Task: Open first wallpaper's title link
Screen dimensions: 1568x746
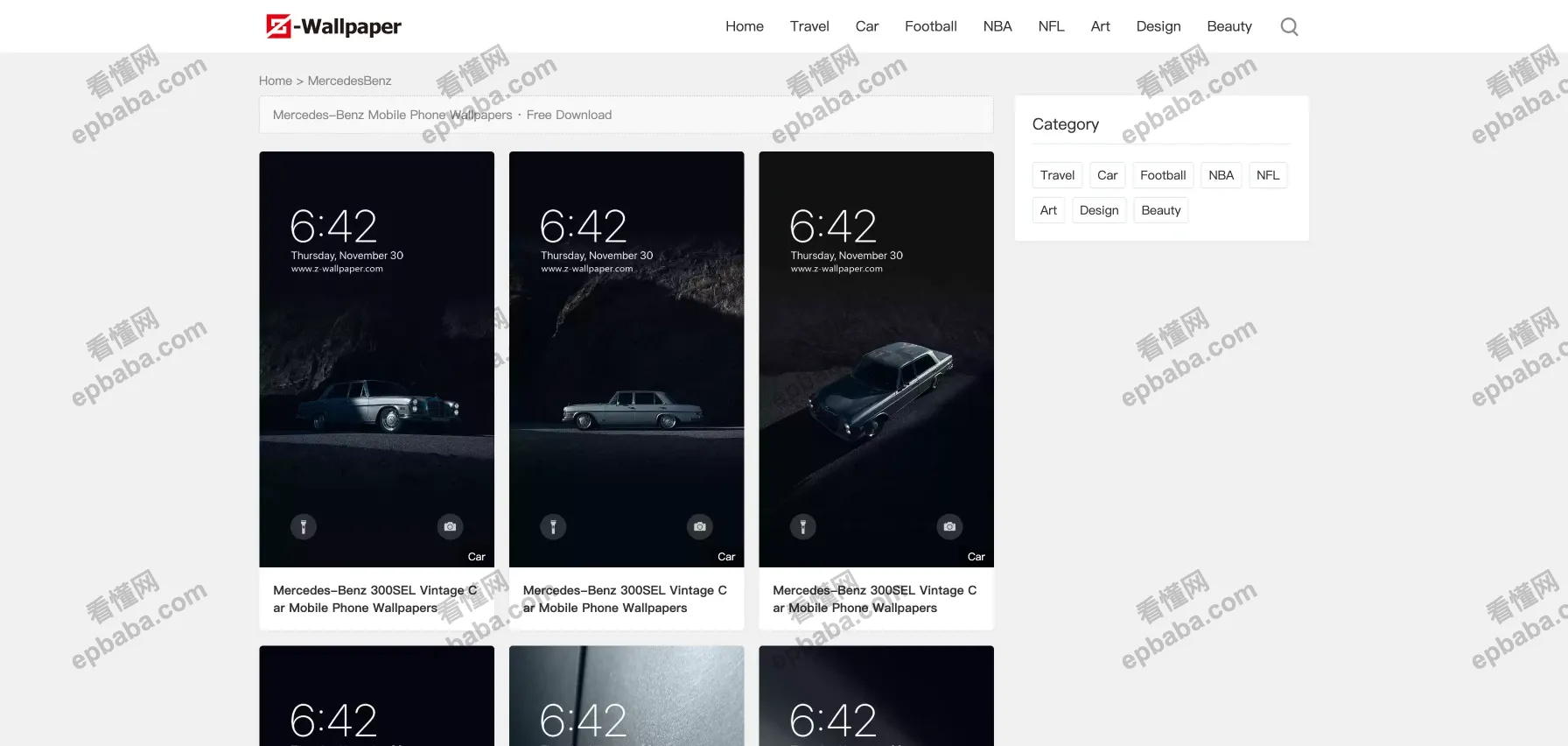Action: coord(375,599)
